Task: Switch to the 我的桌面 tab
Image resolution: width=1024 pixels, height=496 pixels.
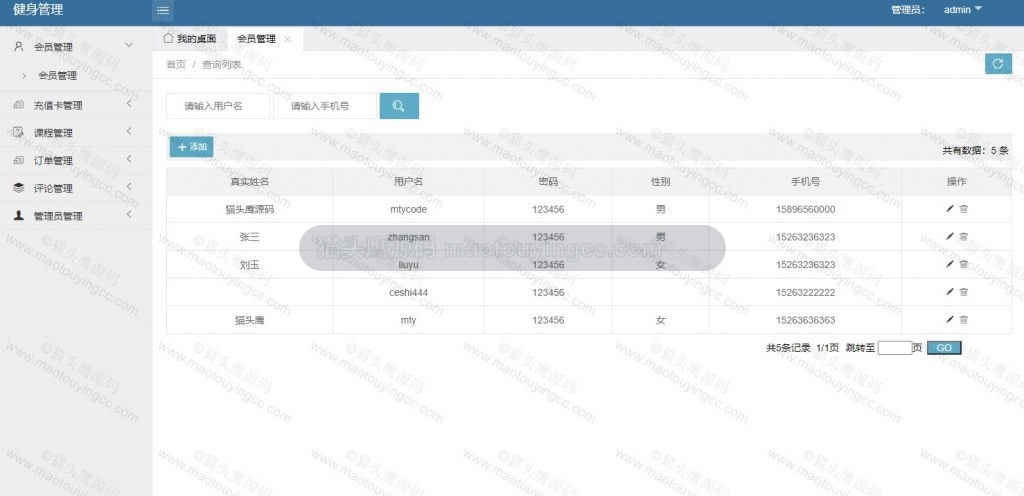Action: [190, 39]
